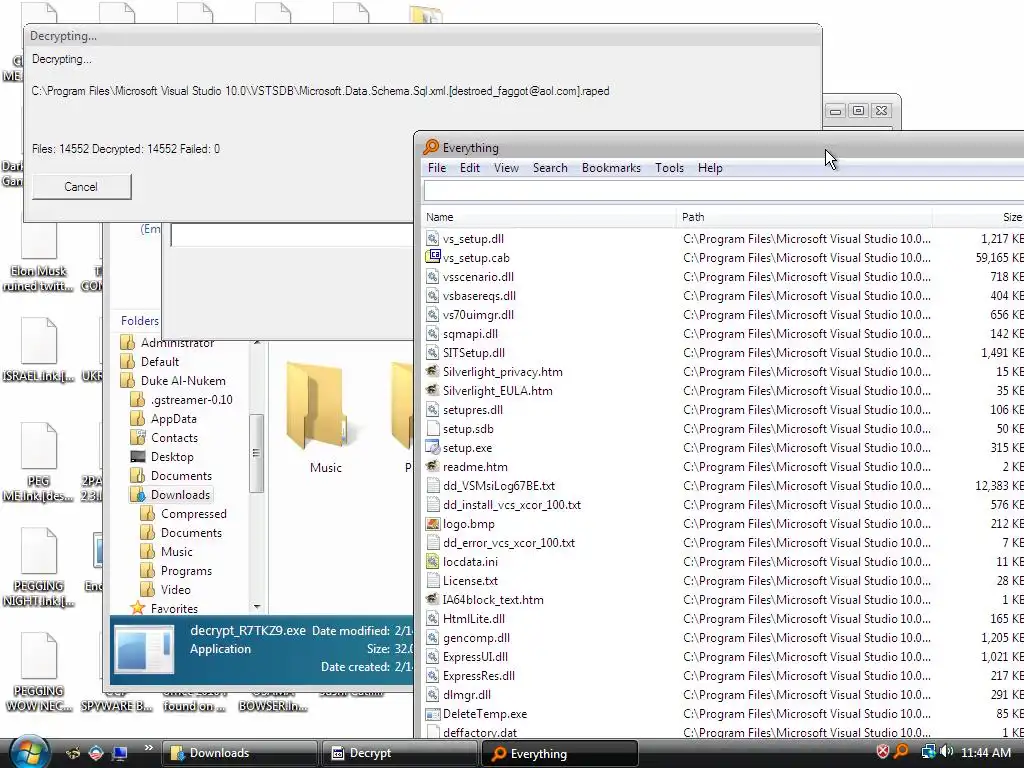Open the Start menu orb
This screenshot has height=768, width=1024.
pos(27,752)
